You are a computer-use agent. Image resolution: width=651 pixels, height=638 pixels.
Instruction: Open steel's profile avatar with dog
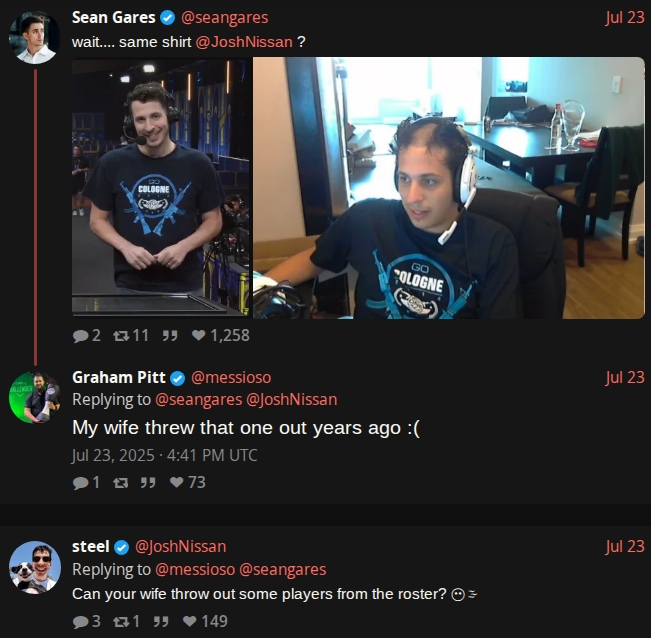(35, 567)
